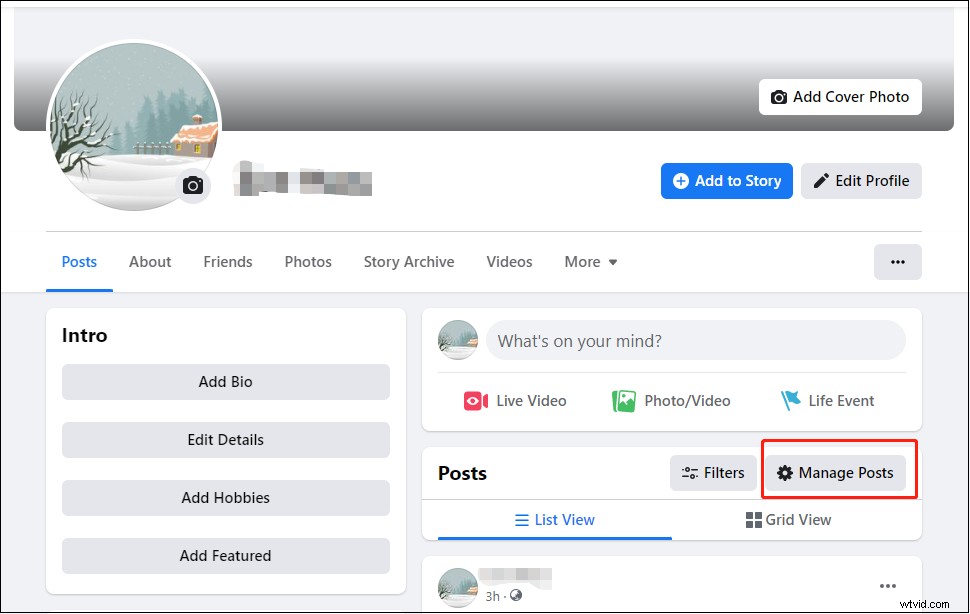
Task: Go to the Story Archive tab
Action: click(408, 261)
